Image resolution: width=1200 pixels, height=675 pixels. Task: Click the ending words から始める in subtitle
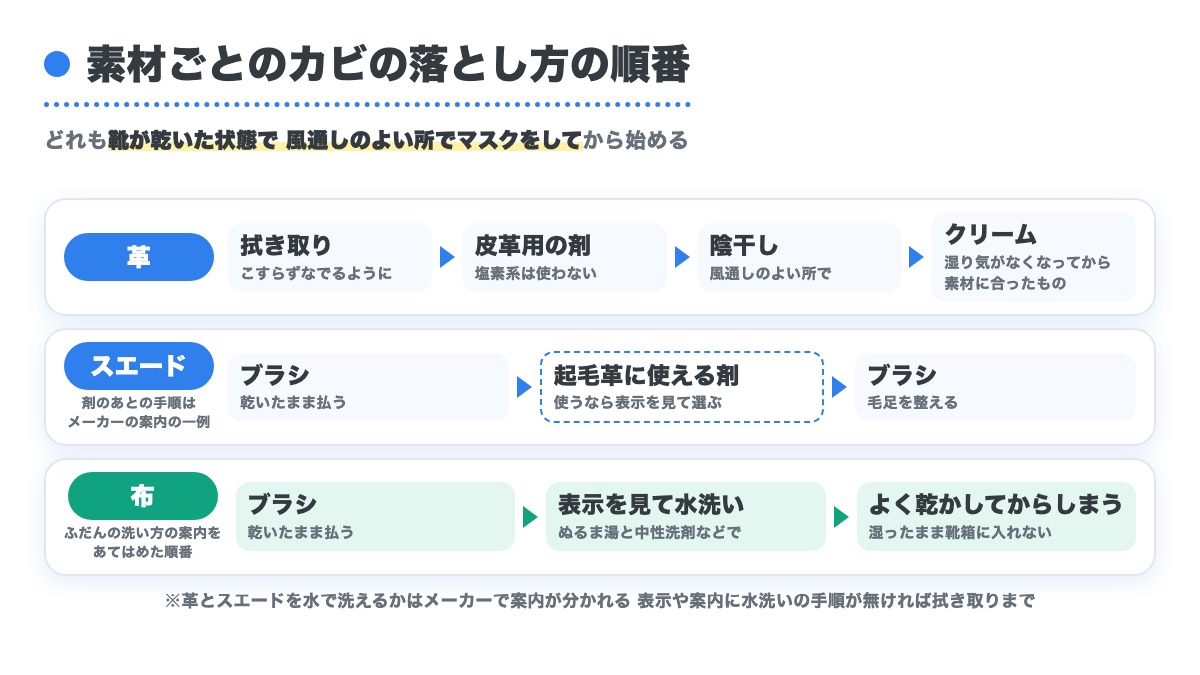pyautogui.click(x=636, y=140)
